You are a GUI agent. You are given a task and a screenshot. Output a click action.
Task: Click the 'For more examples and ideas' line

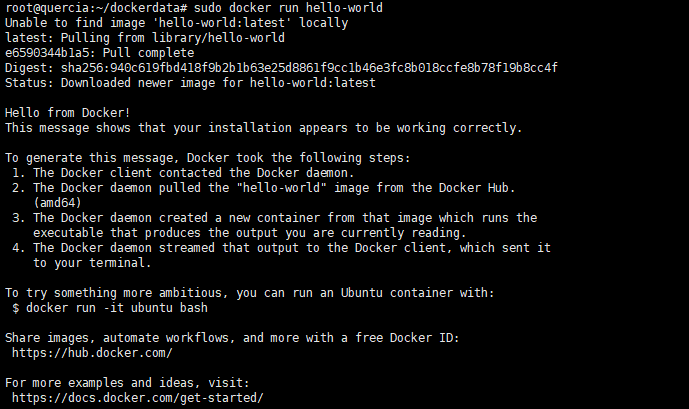(127, 383)
